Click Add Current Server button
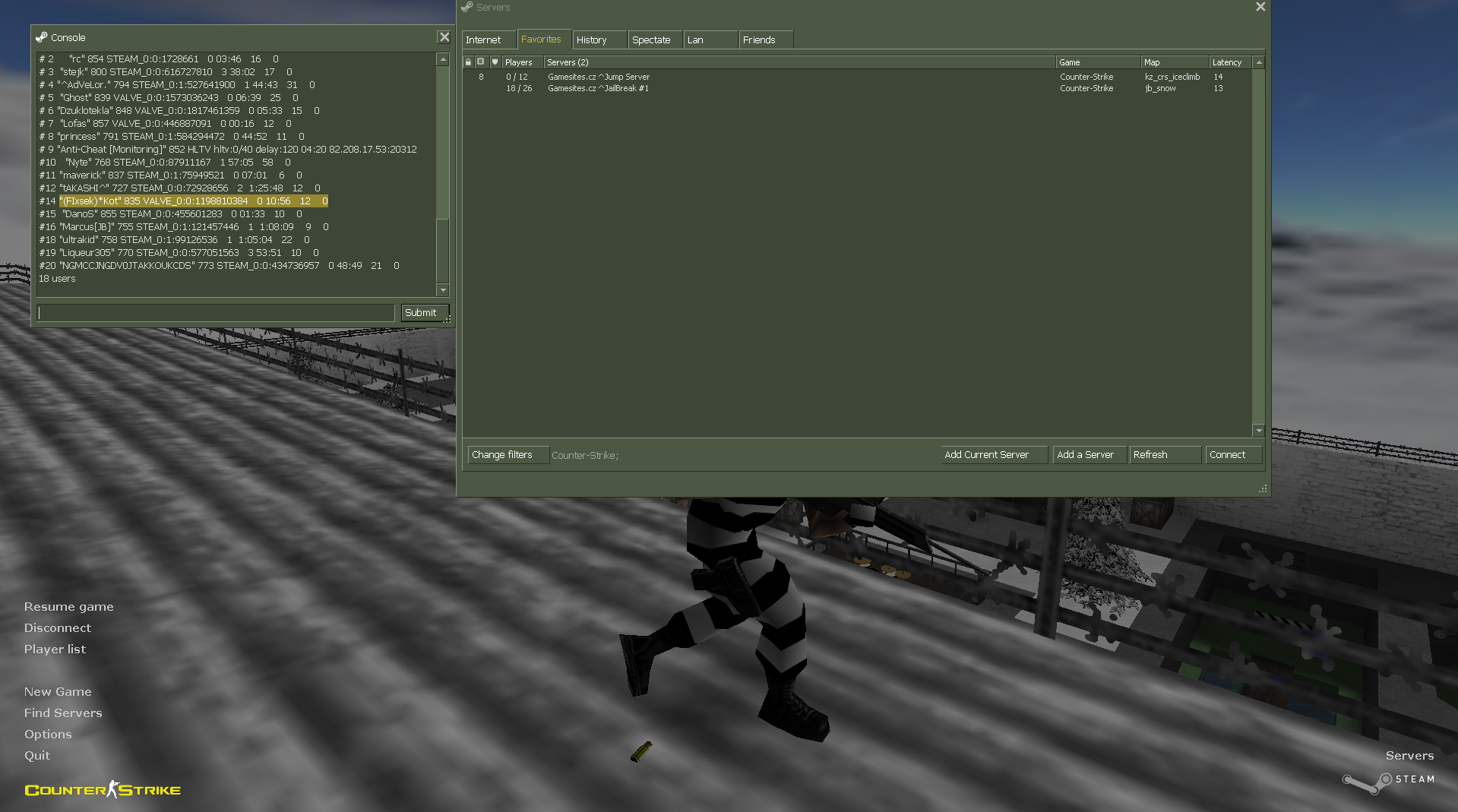Screen dimensions: 1458x812 (x=994, y=455)
